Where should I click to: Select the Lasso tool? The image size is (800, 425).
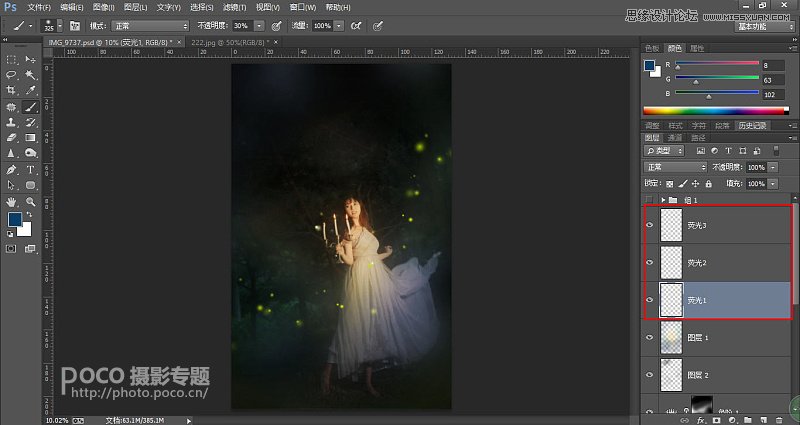pos(11,74)
